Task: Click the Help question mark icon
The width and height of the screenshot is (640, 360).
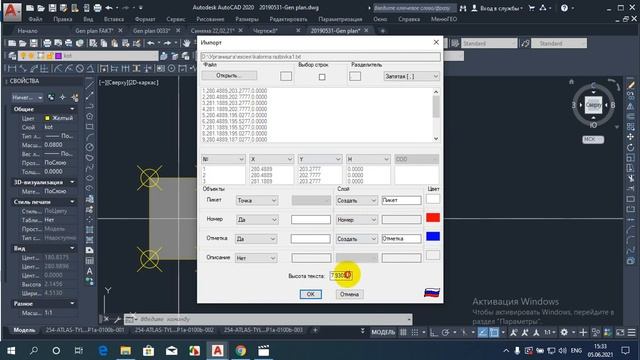Action: [x=564, y=8]
